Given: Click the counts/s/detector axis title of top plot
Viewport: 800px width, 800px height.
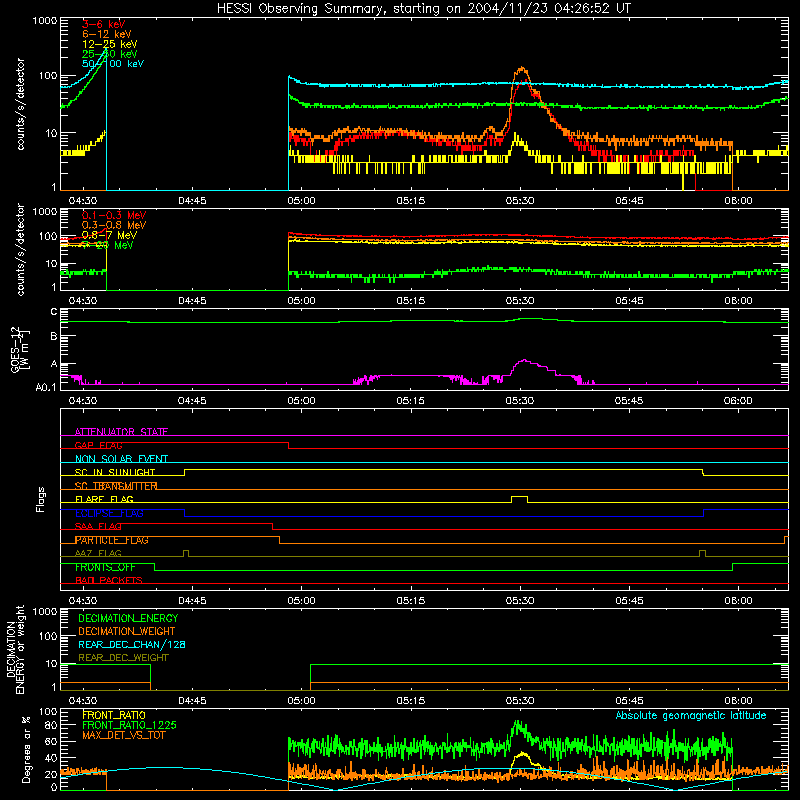Looking at the screenshot, I should 20,104.
